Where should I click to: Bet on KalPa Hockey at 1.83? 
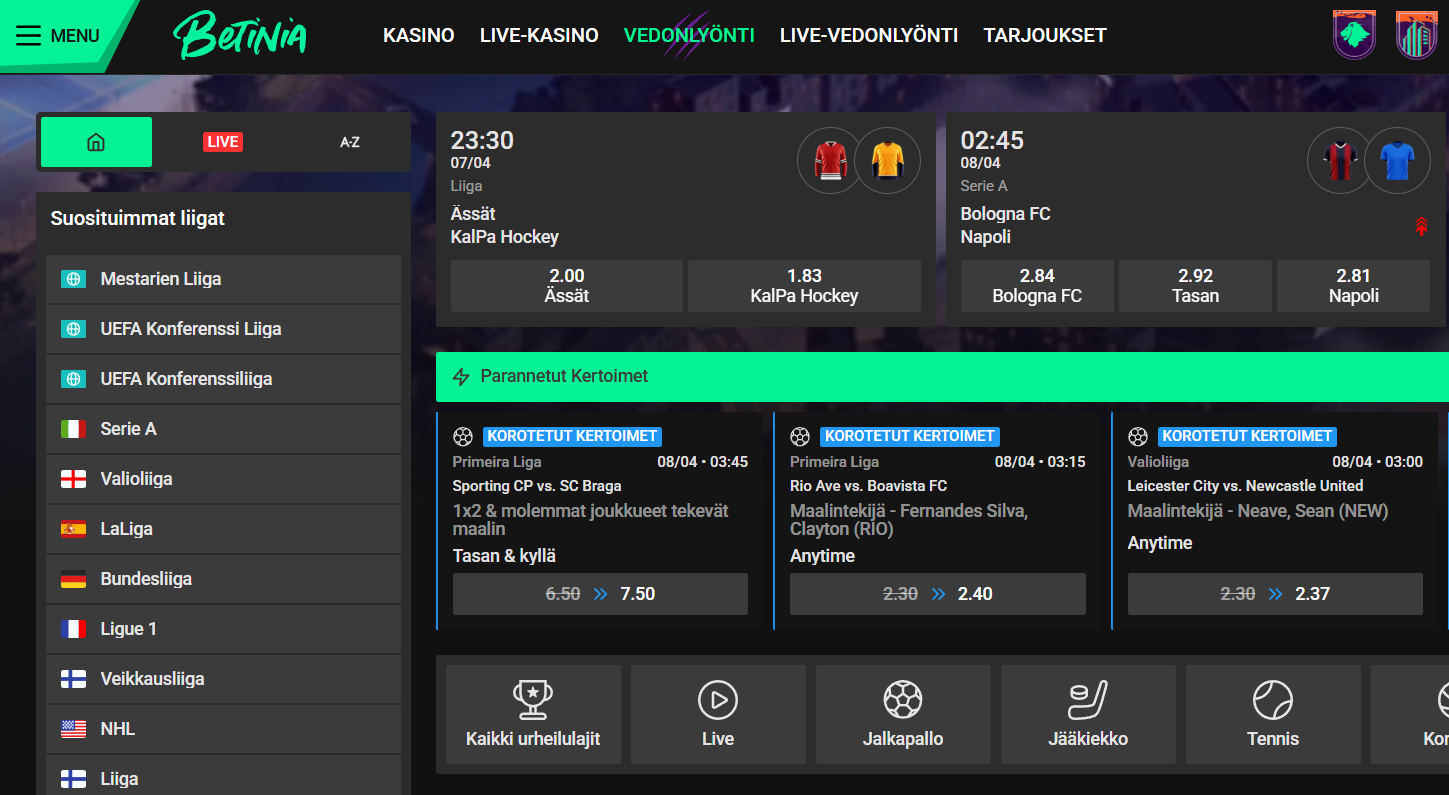(x=804, y=286)
